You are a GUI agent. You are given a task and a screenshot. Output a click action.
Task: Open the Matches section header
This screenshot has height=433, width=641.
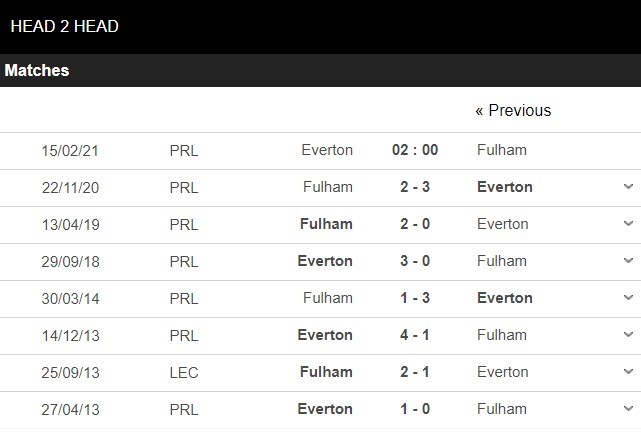(37, 71)
